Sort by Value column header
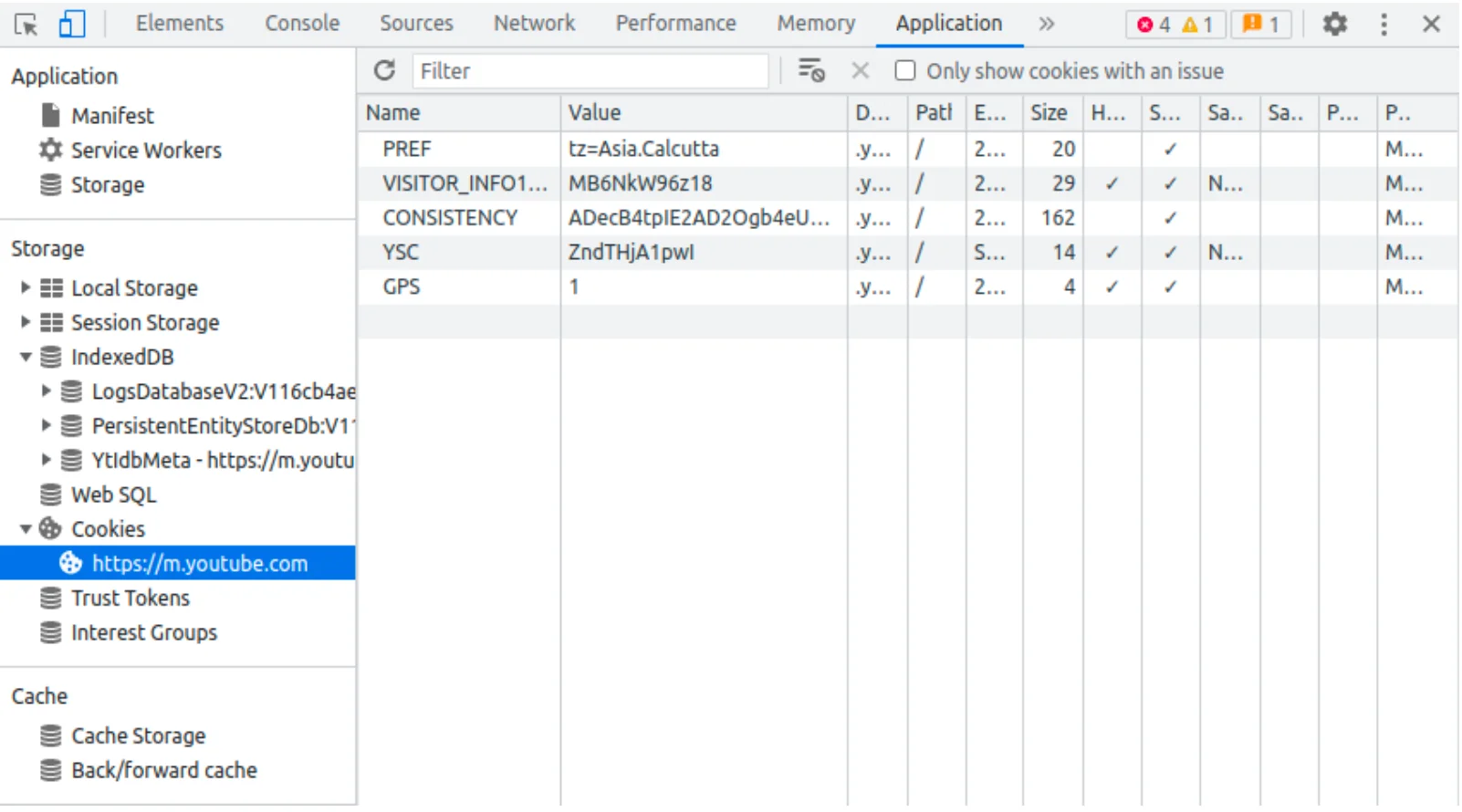 pos(704,113)
